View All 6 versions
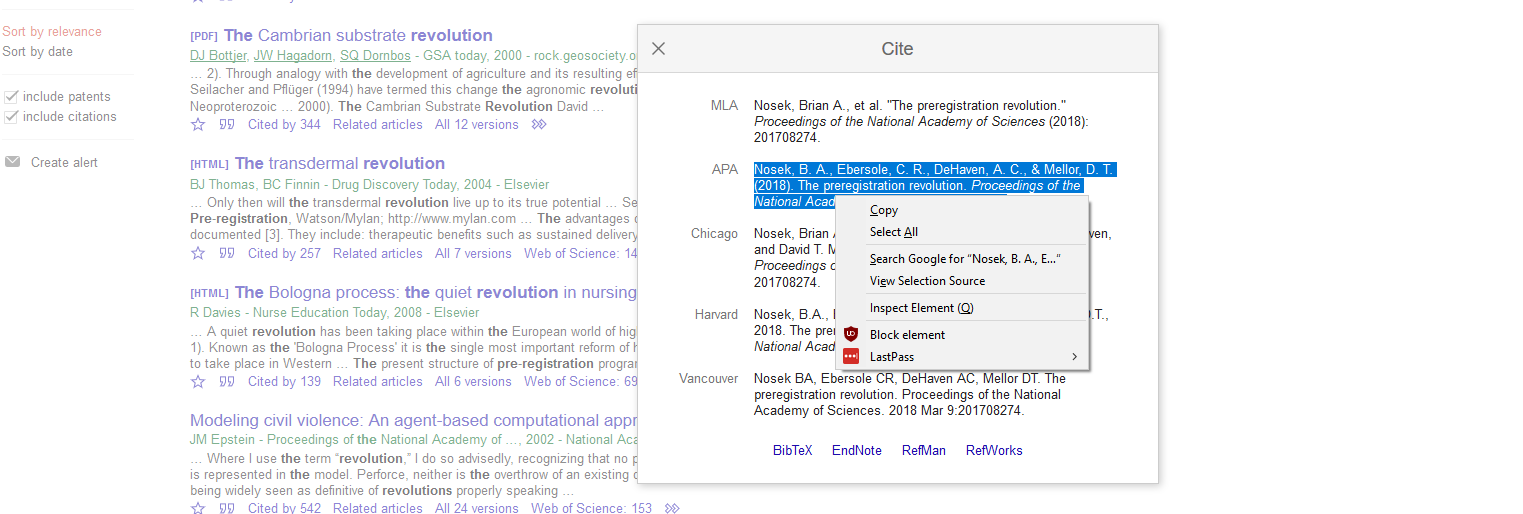1523x514 pixels. tap(473, 382)
